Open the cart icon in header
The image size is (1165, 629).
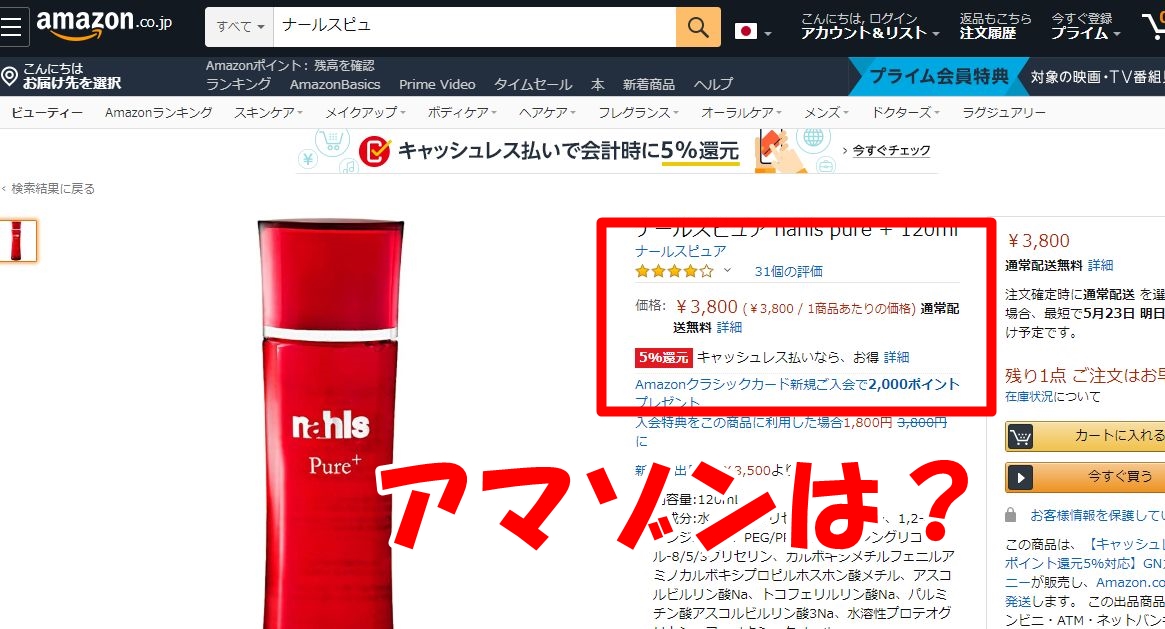pyautogui.click(x=1154, y=25)
